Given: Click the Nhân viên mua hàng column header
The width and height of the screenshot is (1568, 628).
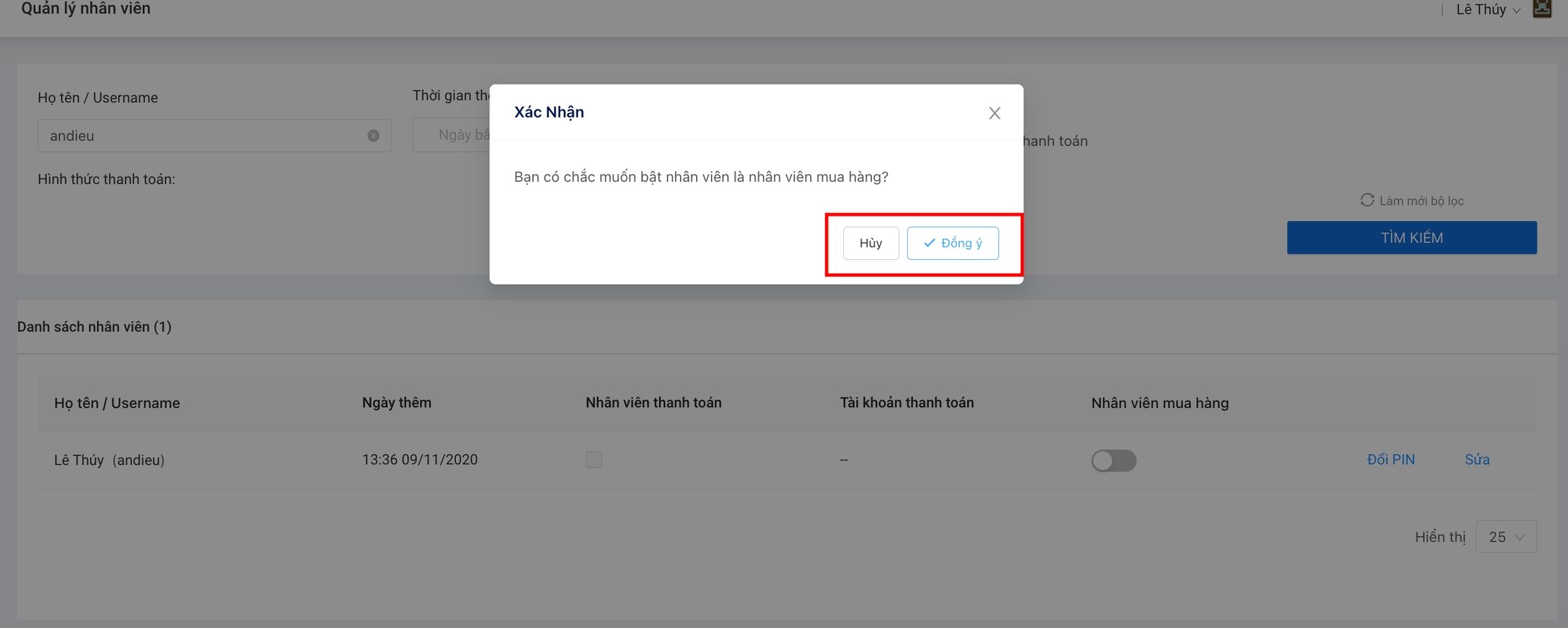Looking at the screenshot, I should (x=1160, y=403).
